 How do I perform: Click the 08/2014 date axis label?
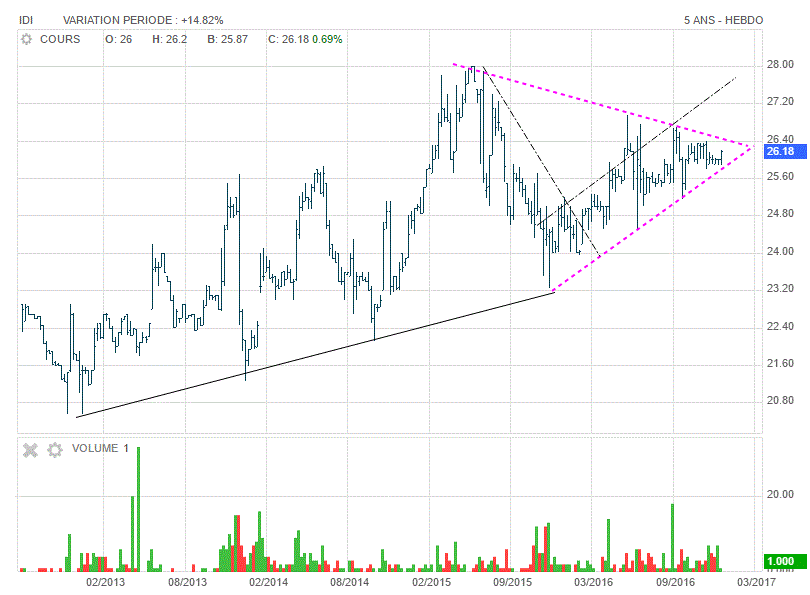point(350,582)
